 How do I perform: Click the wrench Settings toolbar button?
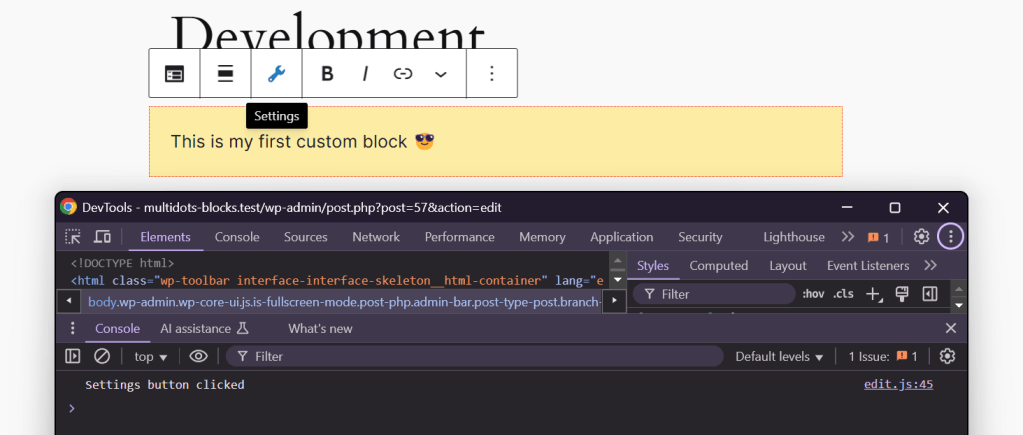277,74
